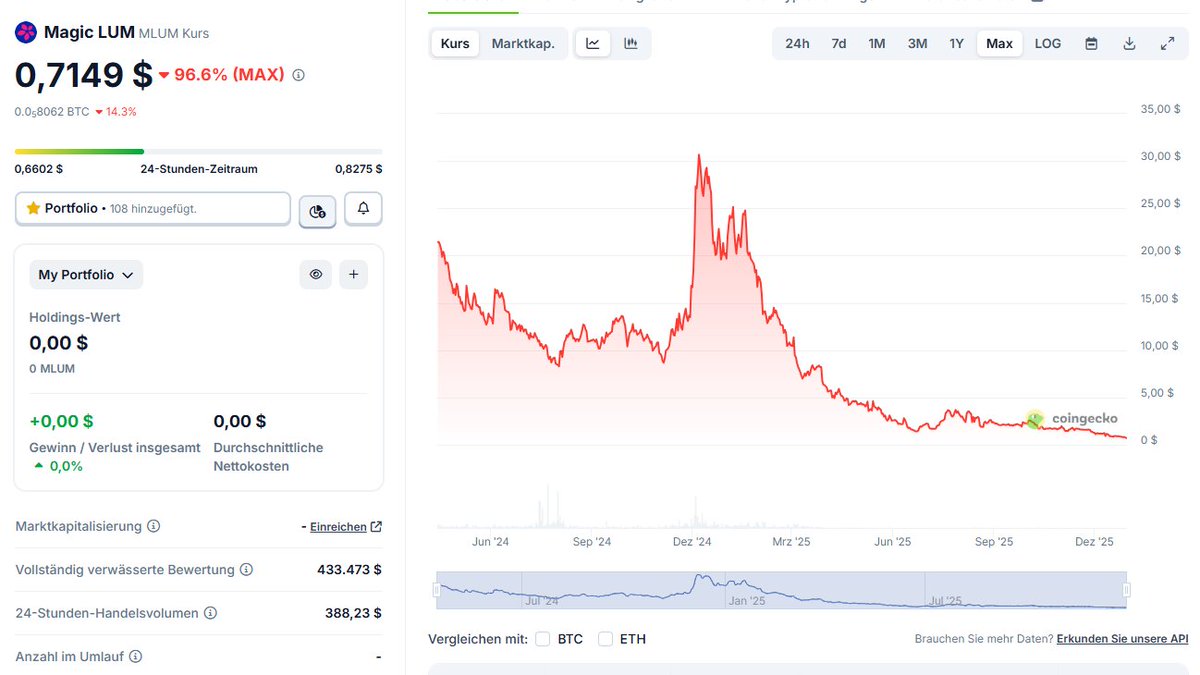The width and height of the screenshot is (1200, 675).
Task: Open the Einreichen link
Action: (x=345, y=527)
